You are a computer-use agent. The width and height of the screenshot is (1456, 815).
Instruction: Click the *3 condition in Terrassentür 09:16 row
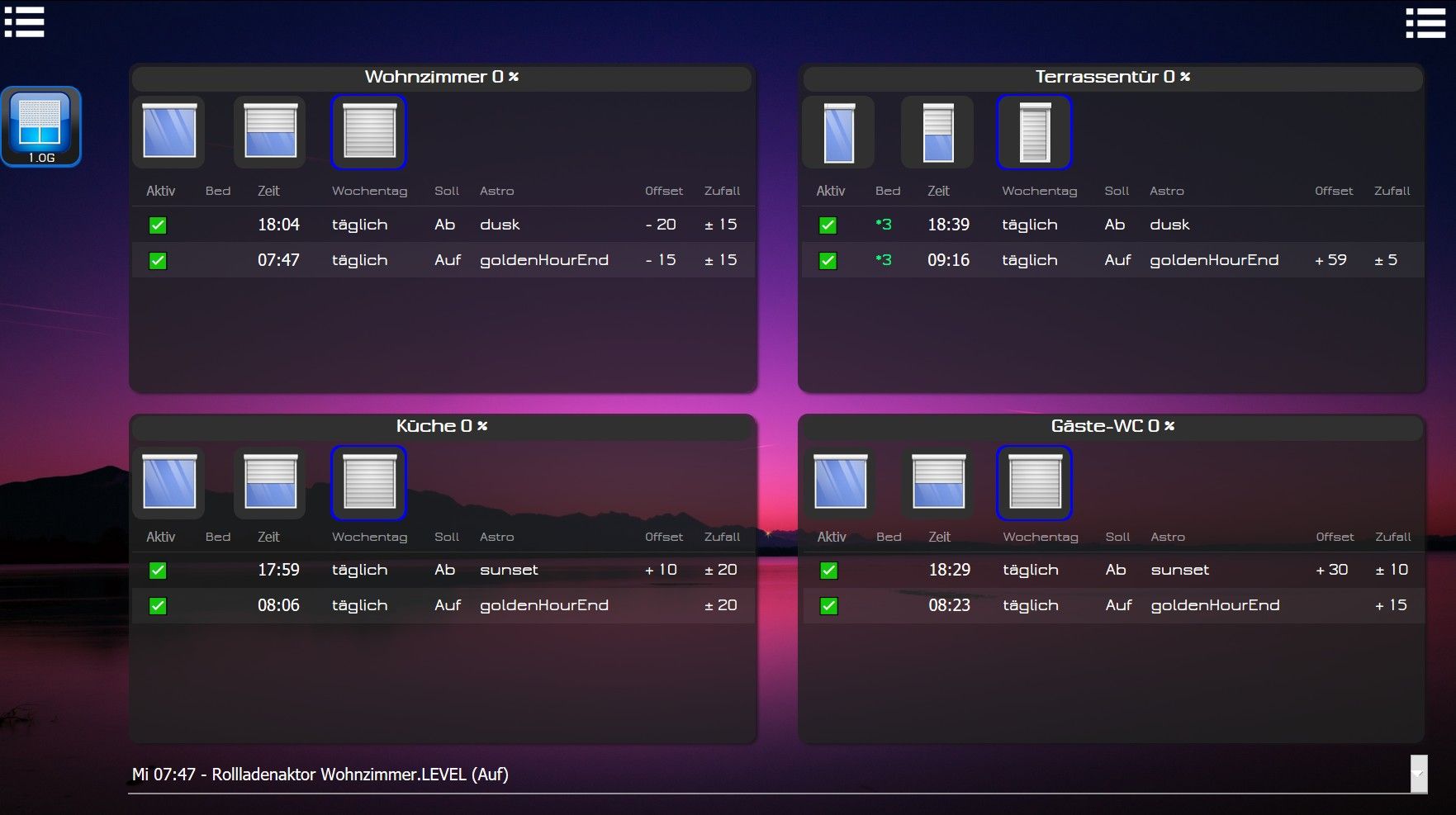[884, 260]
